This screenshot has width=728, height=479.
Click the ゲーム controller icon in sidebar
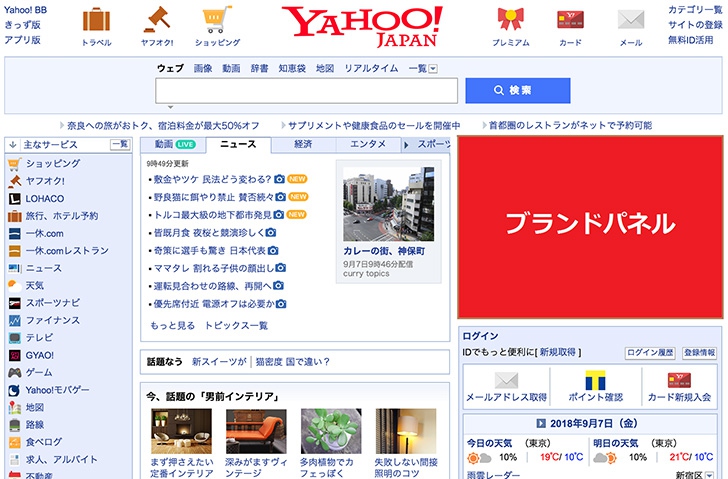click(x=14, y=373)
